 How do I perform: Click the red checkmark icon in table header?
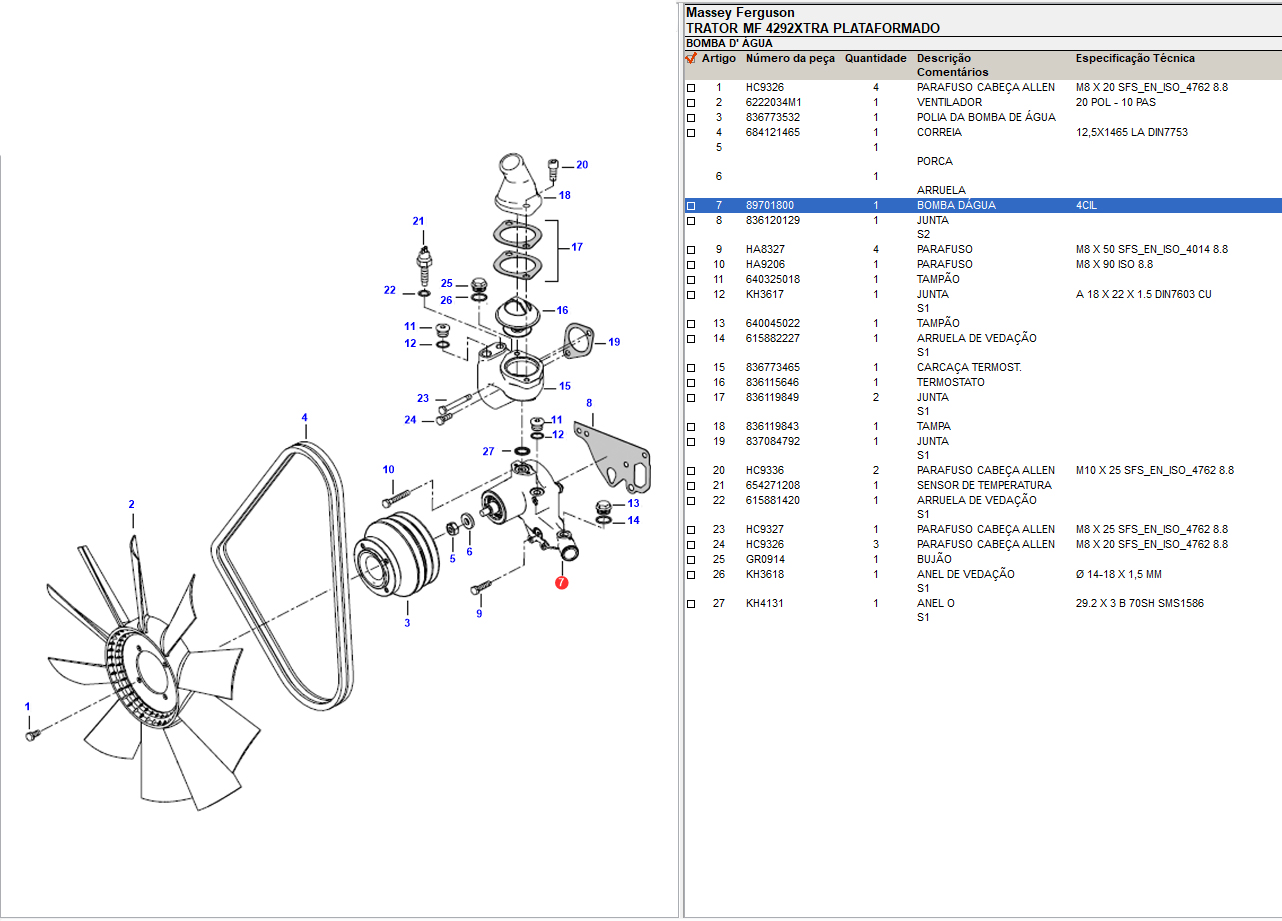[690, 59]
